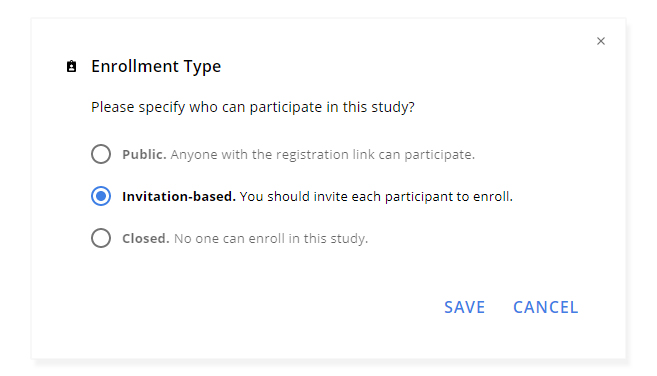Click "You should invite each participant" description
Screen dimensions: 657x376
click(x=347, y=197)
